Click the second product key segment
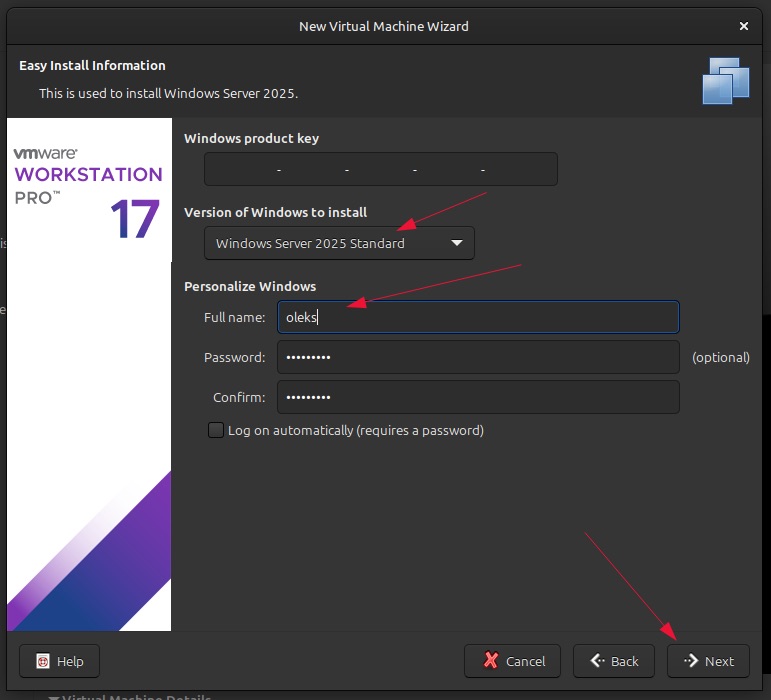Image resolution: width=771 pixels, height=700 pixels. point(313,170)
